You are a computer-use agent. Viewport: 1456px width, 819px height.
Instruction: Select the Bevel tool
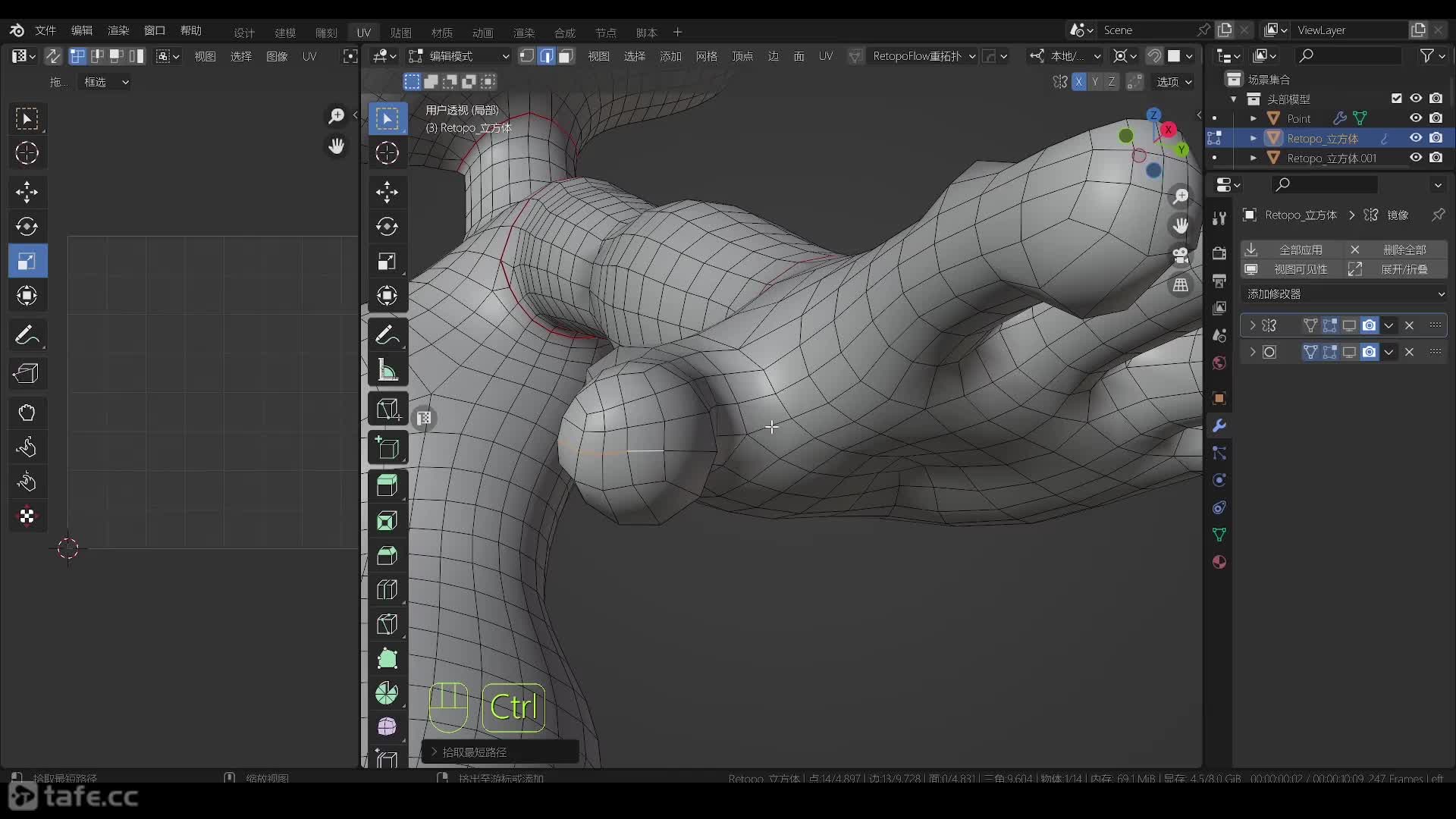click(x=387, y=555)
